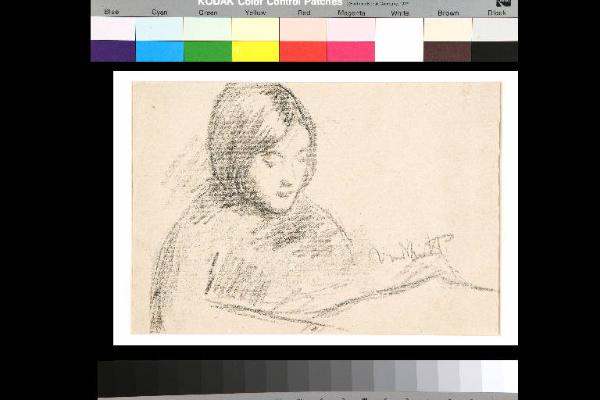This screenshot has width=600, height=400.
Task: Click the dark brown color patch
Action: point(447,51)
